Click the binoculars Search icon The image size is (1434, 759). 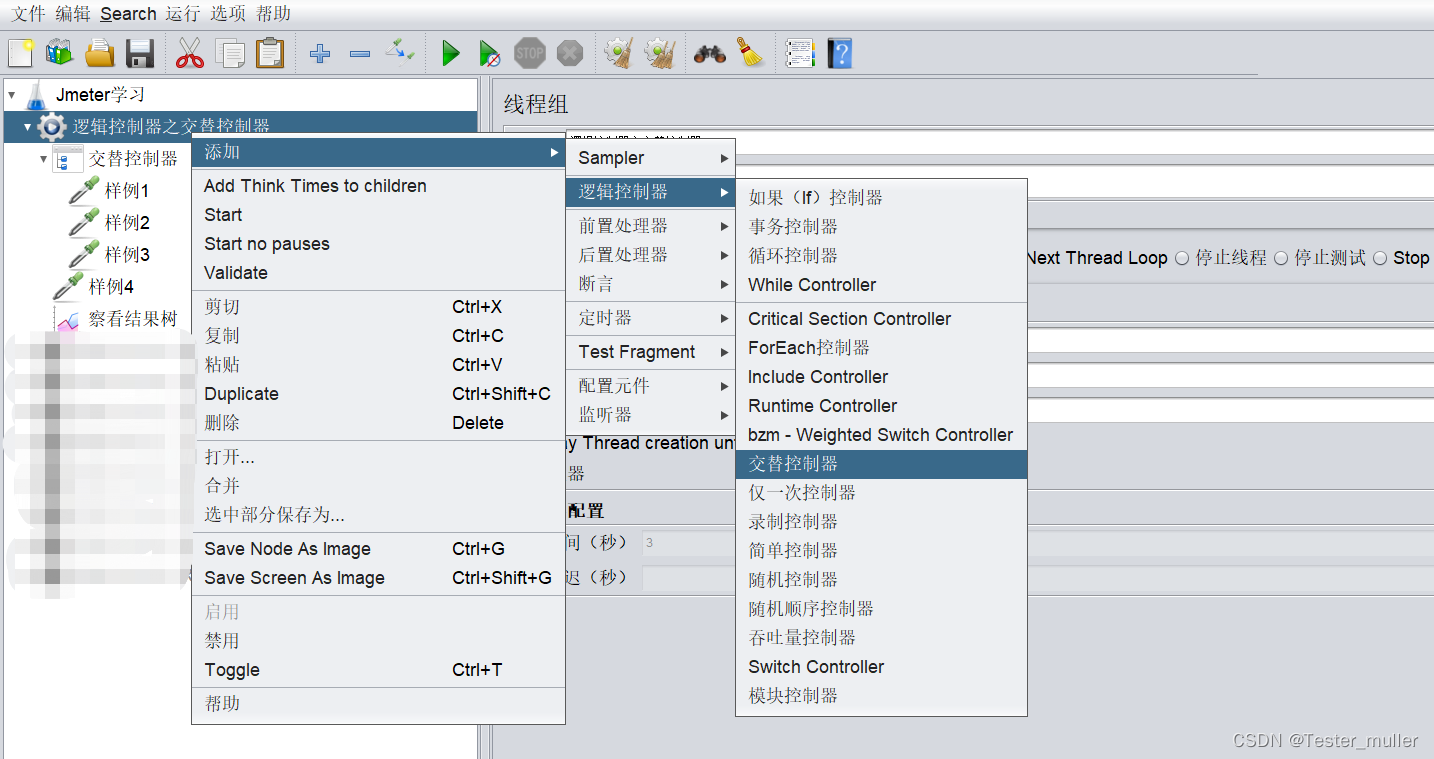710,53
